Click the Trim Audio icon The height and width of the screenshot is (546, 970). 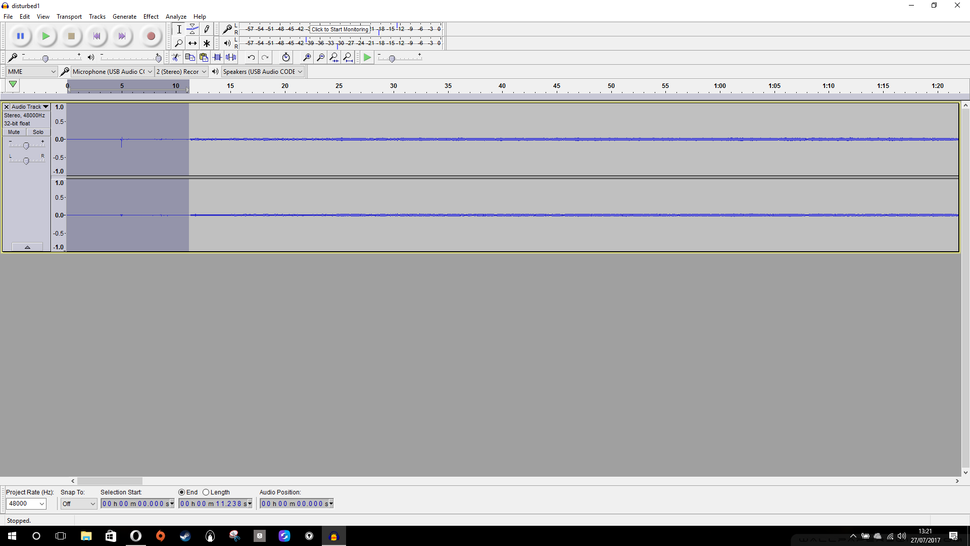click(x=217, y=58)
